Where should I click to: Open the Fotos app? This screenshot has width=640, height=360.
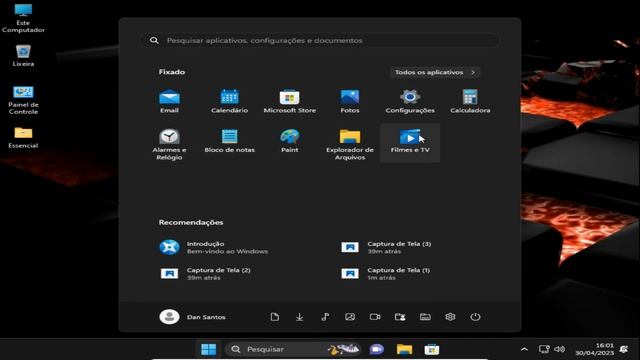(350, 102)
